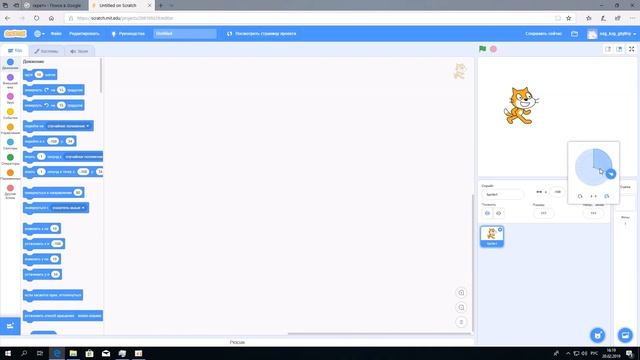This screenshot has width=640, height=360.
Task: Select the all-around rotation style icon
Action: (580, 196)
